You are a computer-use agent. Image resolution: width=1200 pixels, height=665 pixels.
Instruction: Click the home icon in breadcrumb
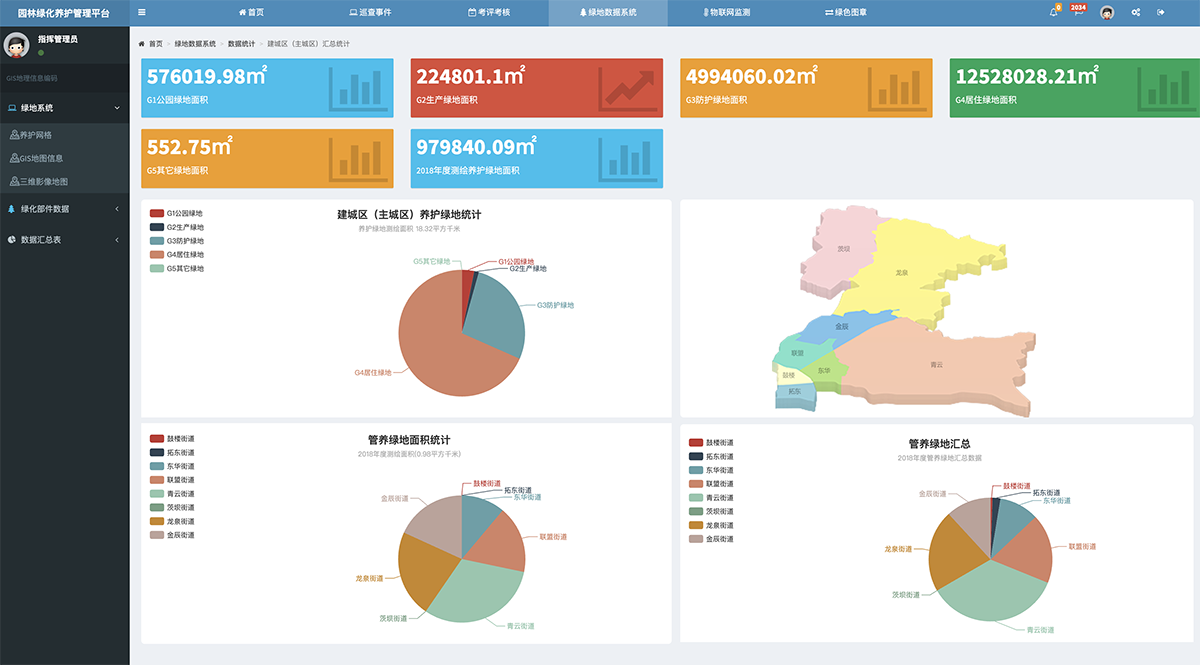tap(141, 44)
